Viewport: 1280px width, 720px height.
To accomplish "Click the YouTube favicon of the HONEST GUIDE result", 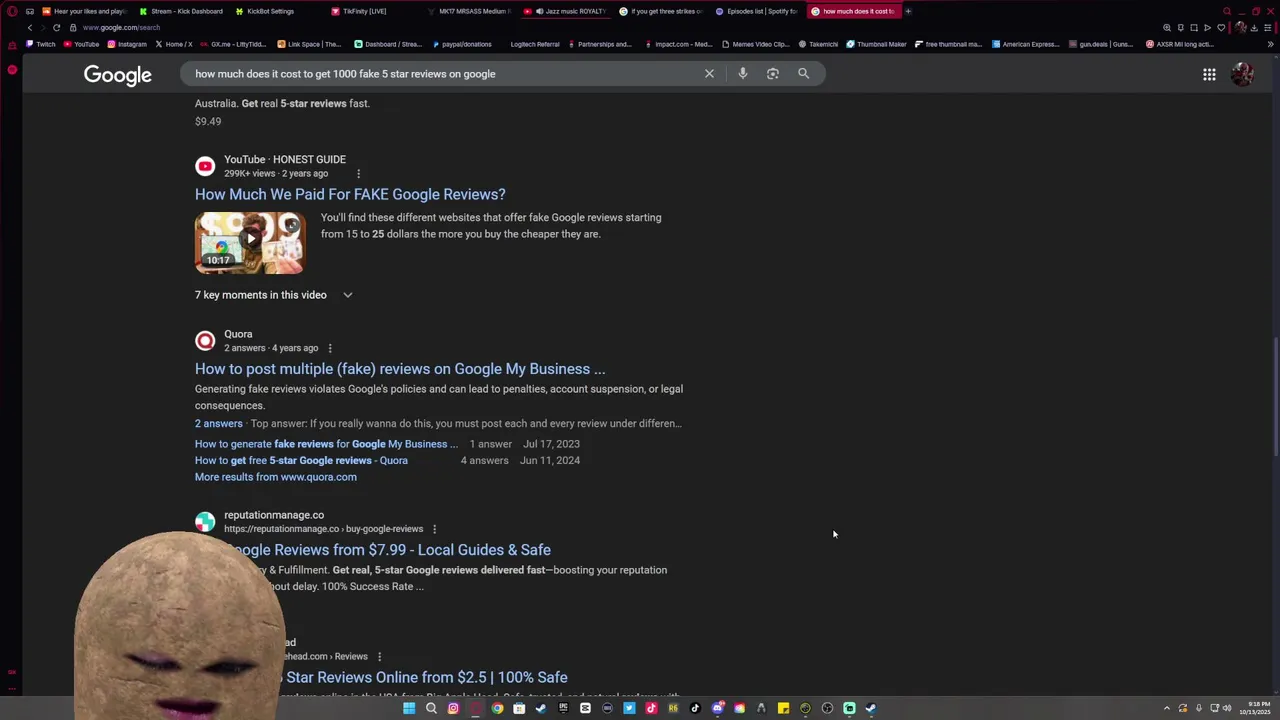I will click(205, 166).
